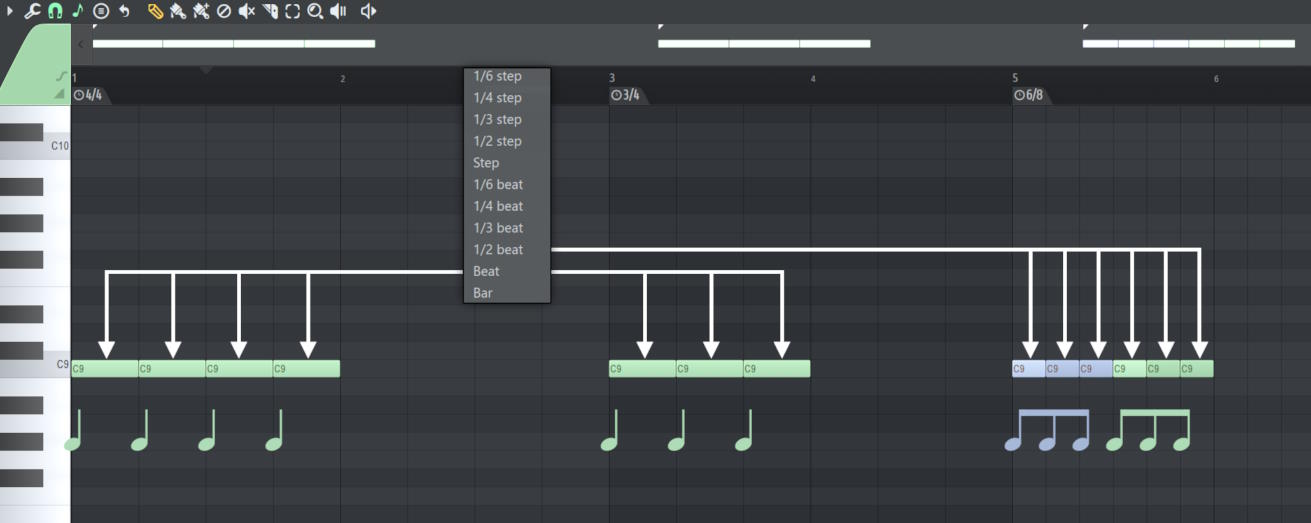Activate the Zoom magnifier tool
Image resolution: width=1311 pixels, height=523 pixels.
[x=315, y=11]
